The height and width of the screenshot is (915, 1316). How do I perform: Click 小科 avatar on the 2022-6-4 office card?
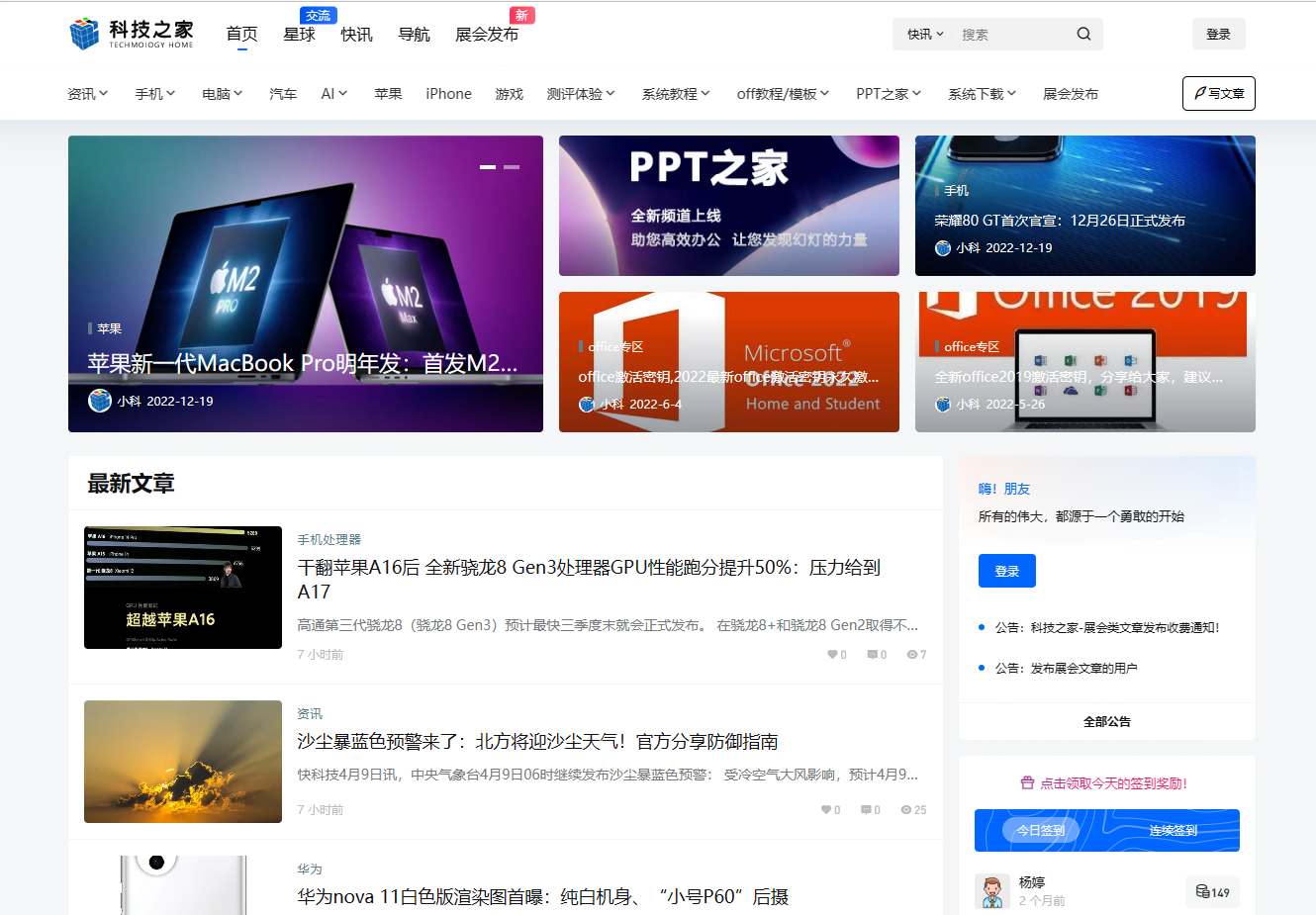click(x=587, y=404)
